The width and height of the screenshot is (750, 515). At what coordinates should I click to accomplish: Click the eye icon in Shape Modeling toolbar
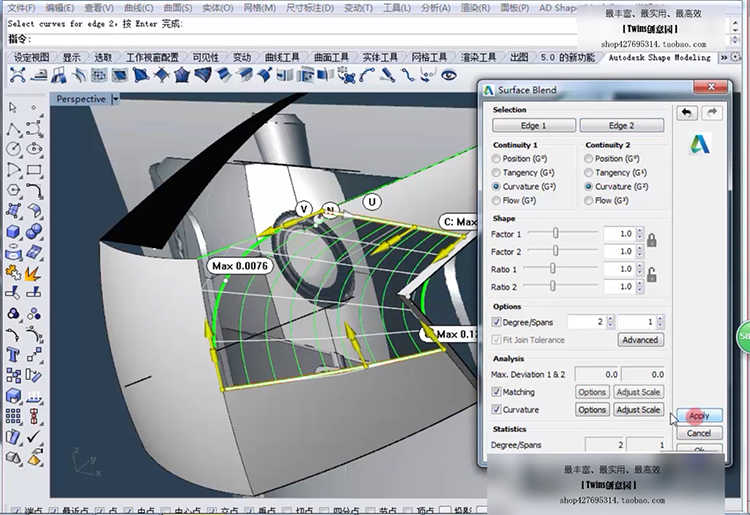coord(449,74)
